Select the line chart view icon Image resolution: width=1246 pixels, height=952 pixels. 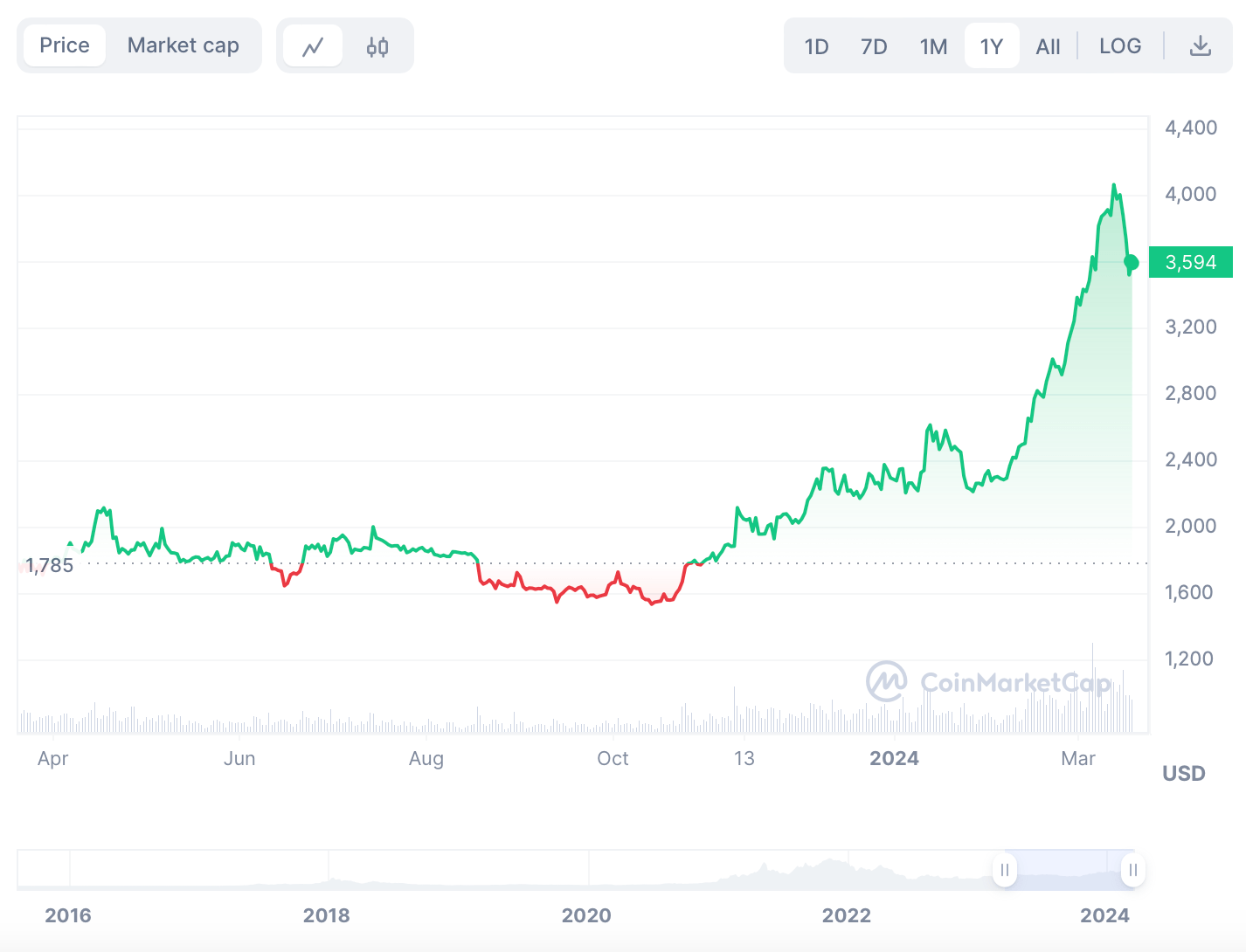click(314, 45)
